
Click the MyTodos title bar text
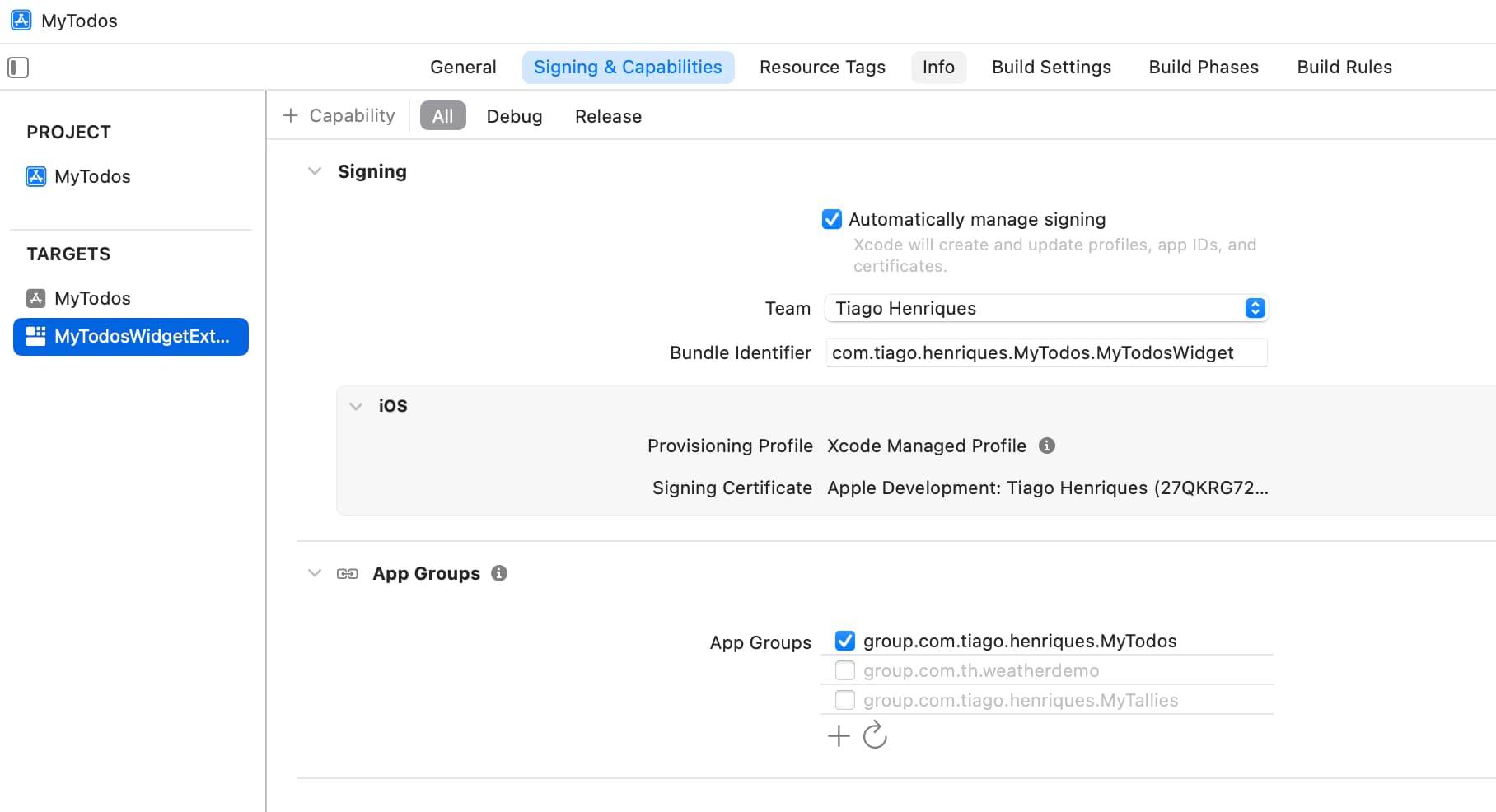pos(79,21)
